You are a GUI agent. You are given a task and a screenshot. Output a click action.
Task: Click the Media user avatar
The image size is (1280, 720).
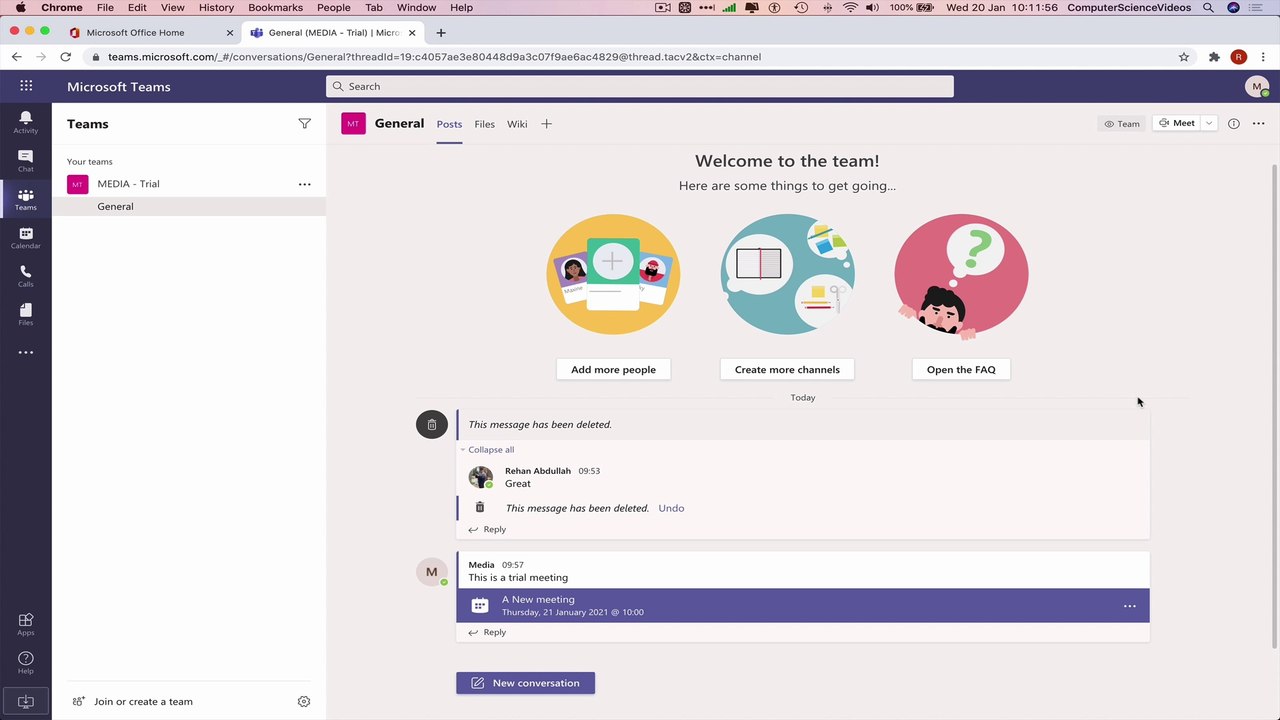(431, 573)
